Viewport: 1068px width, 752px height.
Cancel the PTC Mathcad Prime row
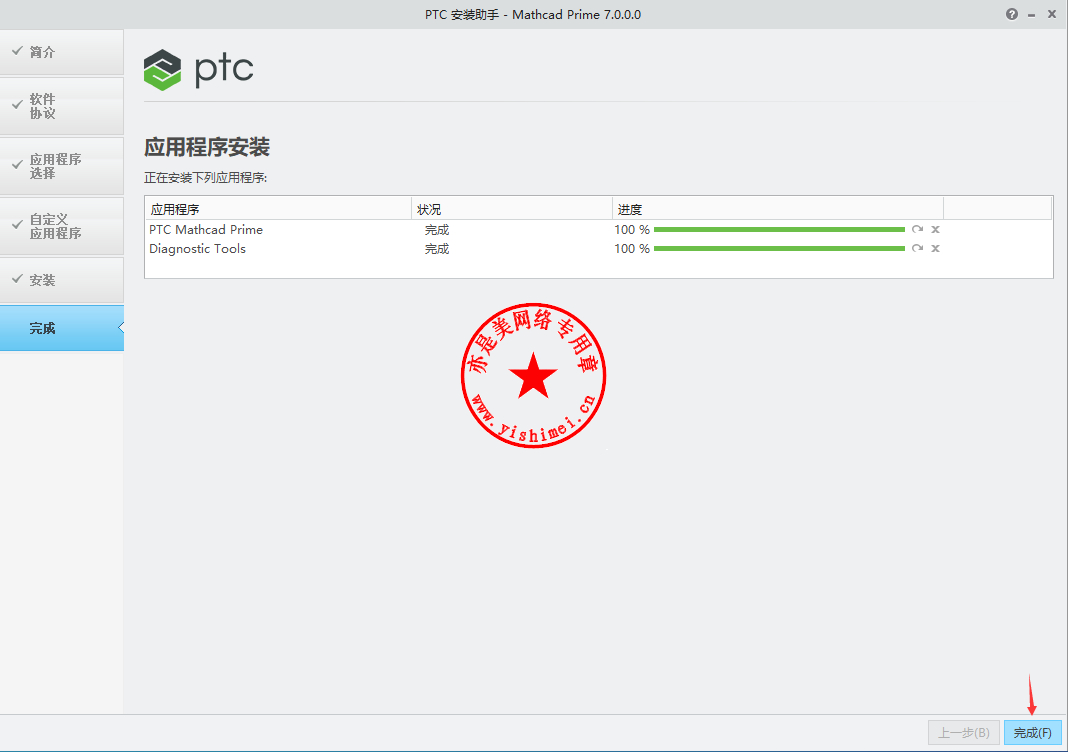(935, 230)
